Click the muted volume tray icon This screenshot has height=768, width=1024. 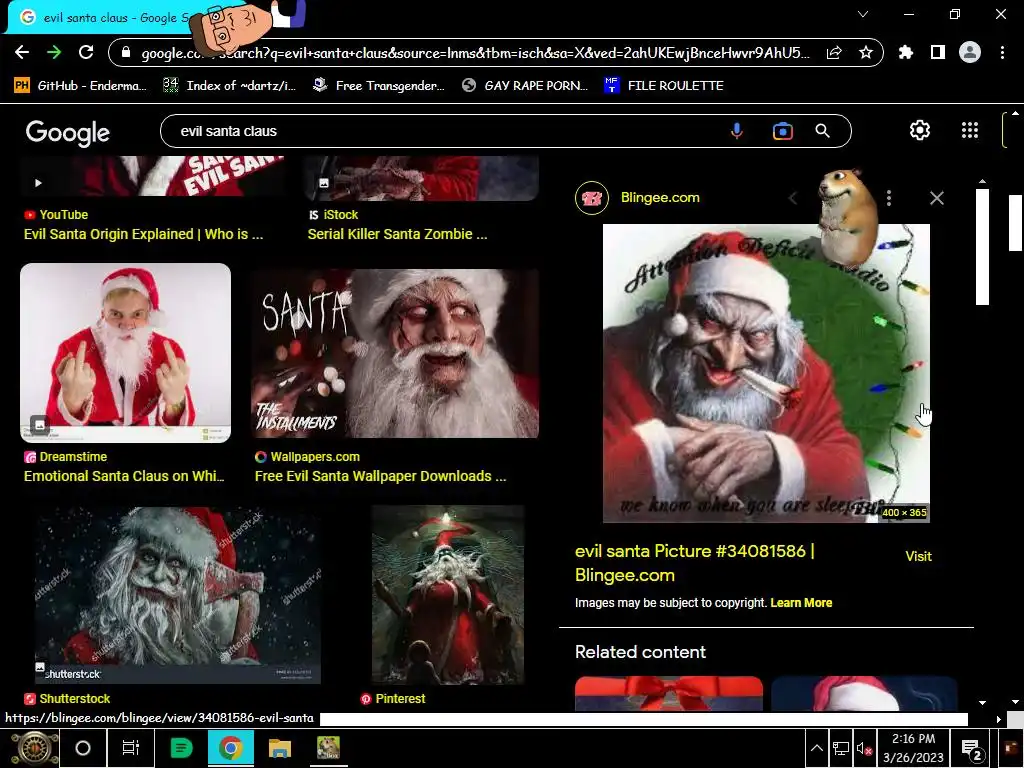pos(864,748)
